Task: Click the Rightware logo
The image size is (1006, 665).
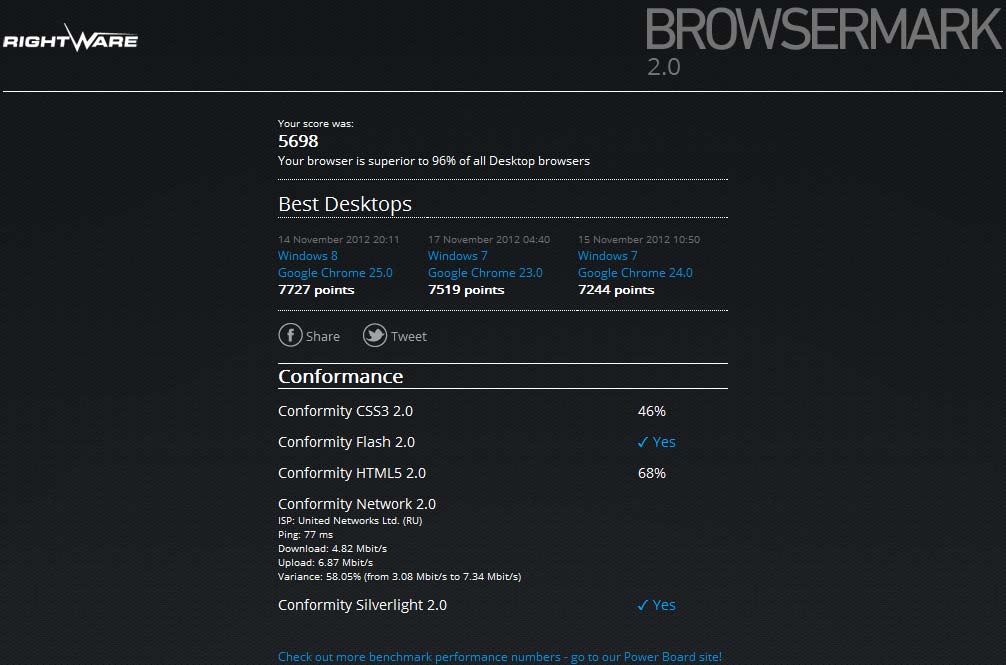Action: (x=70, y=40)
